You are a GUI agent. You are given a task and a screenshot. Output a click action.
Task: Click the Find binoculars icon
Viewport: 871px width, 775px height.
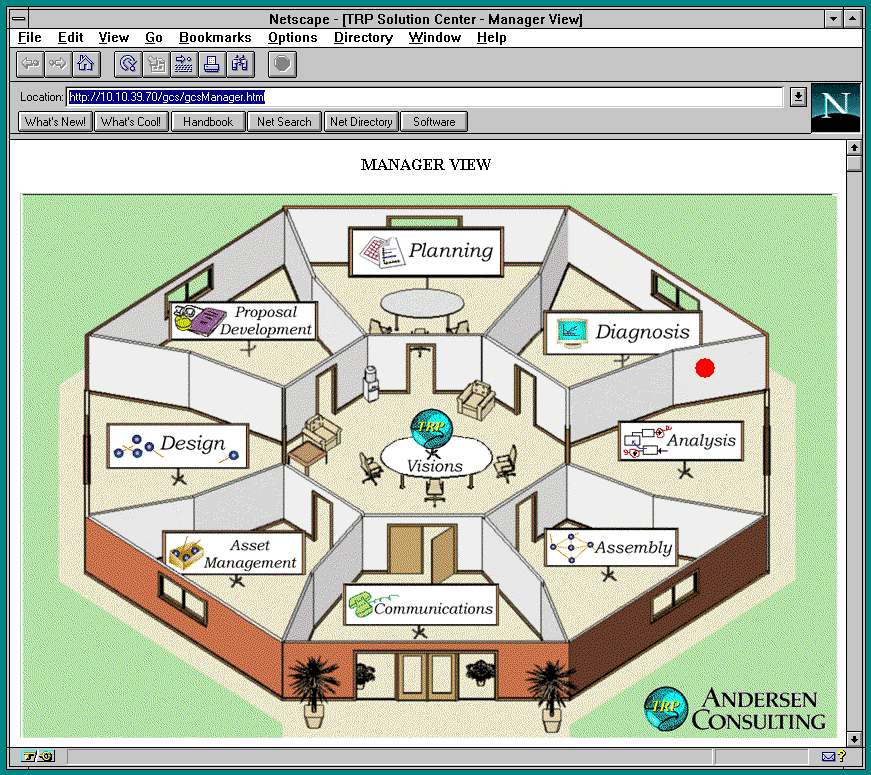tap(240, 64)
